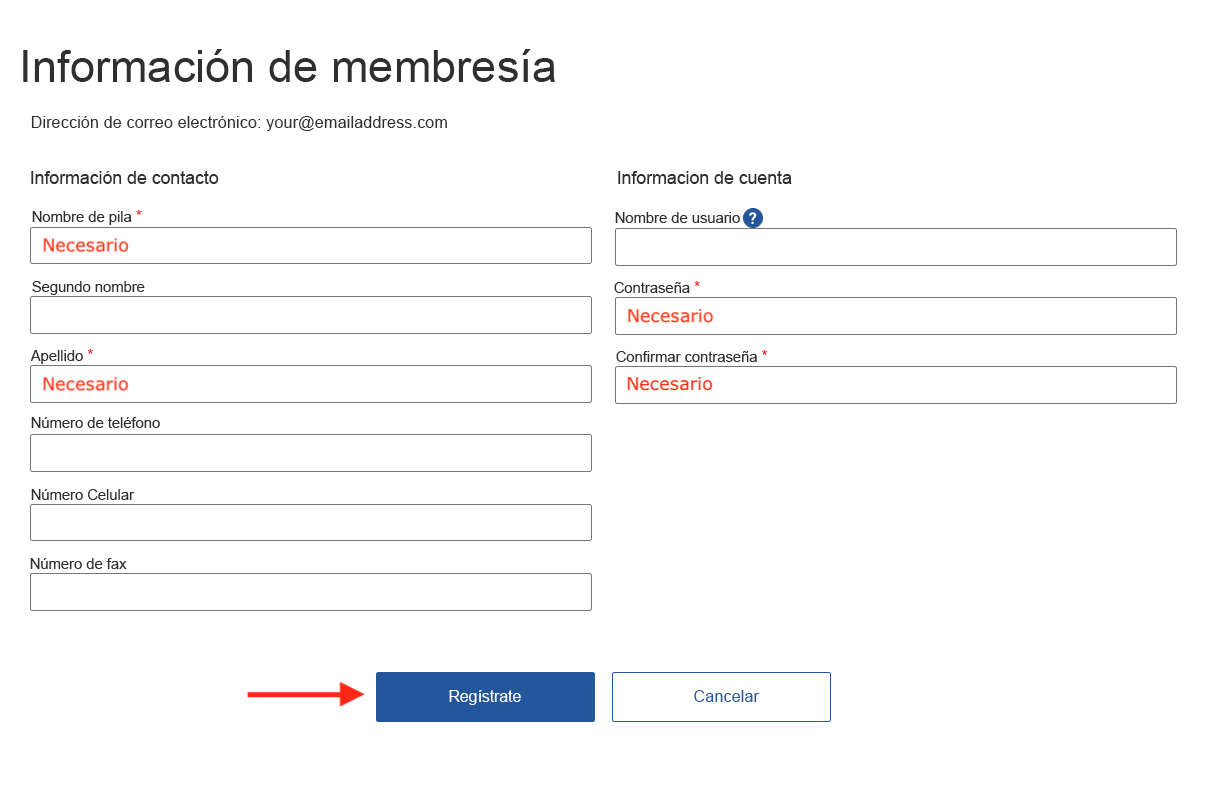Image resolution: width=1224 pixels, height=807 pixels.
Task: Select the Segundo nombre text box
Action: (311, 315)
